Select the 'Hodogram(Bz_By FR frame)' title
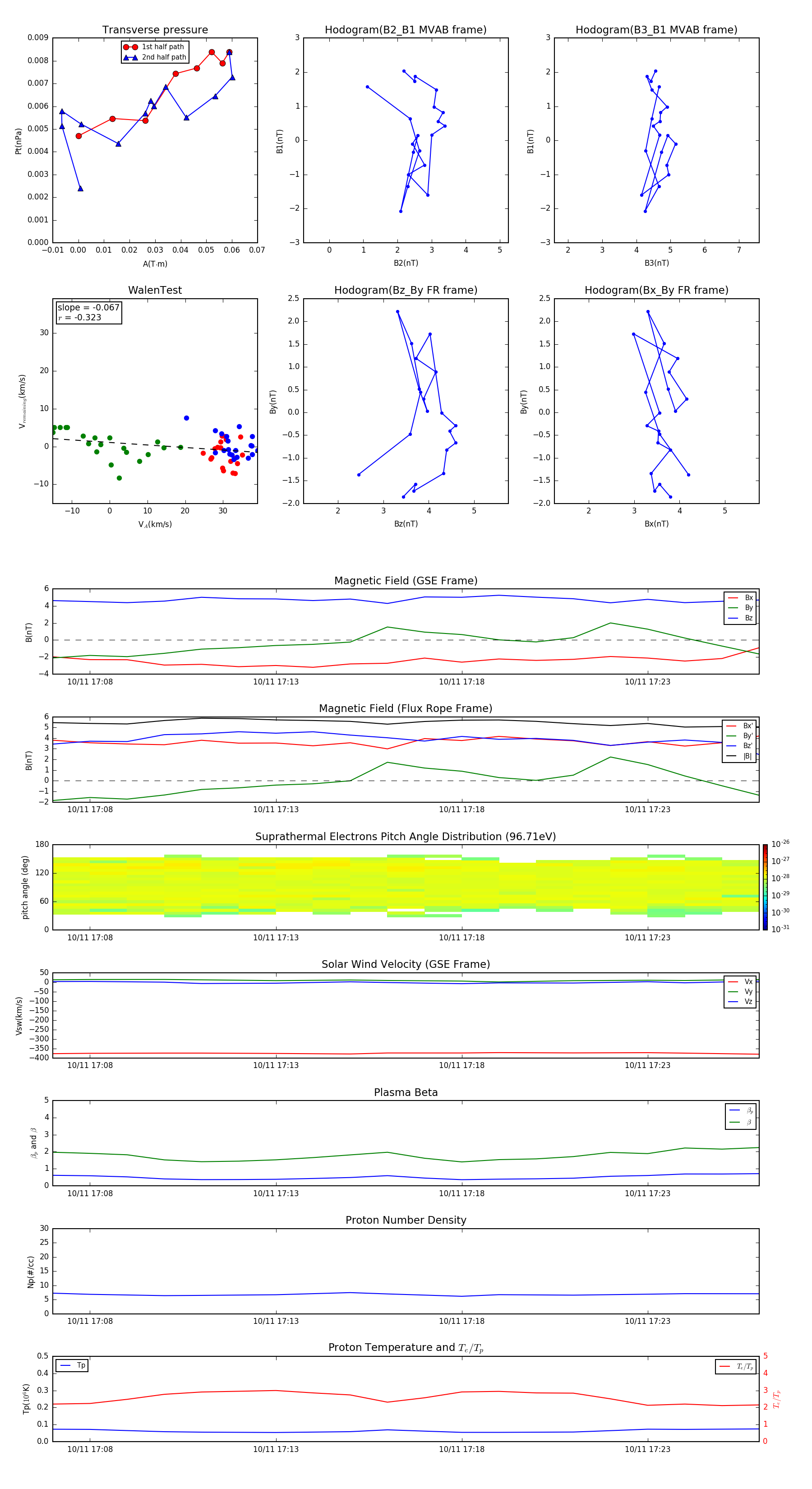The height and width of the screenshot is (1489, 812). tap(406, 290)
